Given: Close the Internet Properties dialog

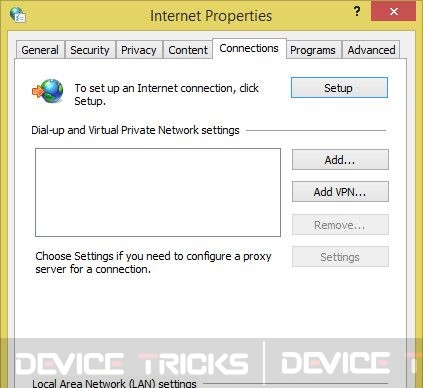Looking at the screenshot, I should click(393, 12).
